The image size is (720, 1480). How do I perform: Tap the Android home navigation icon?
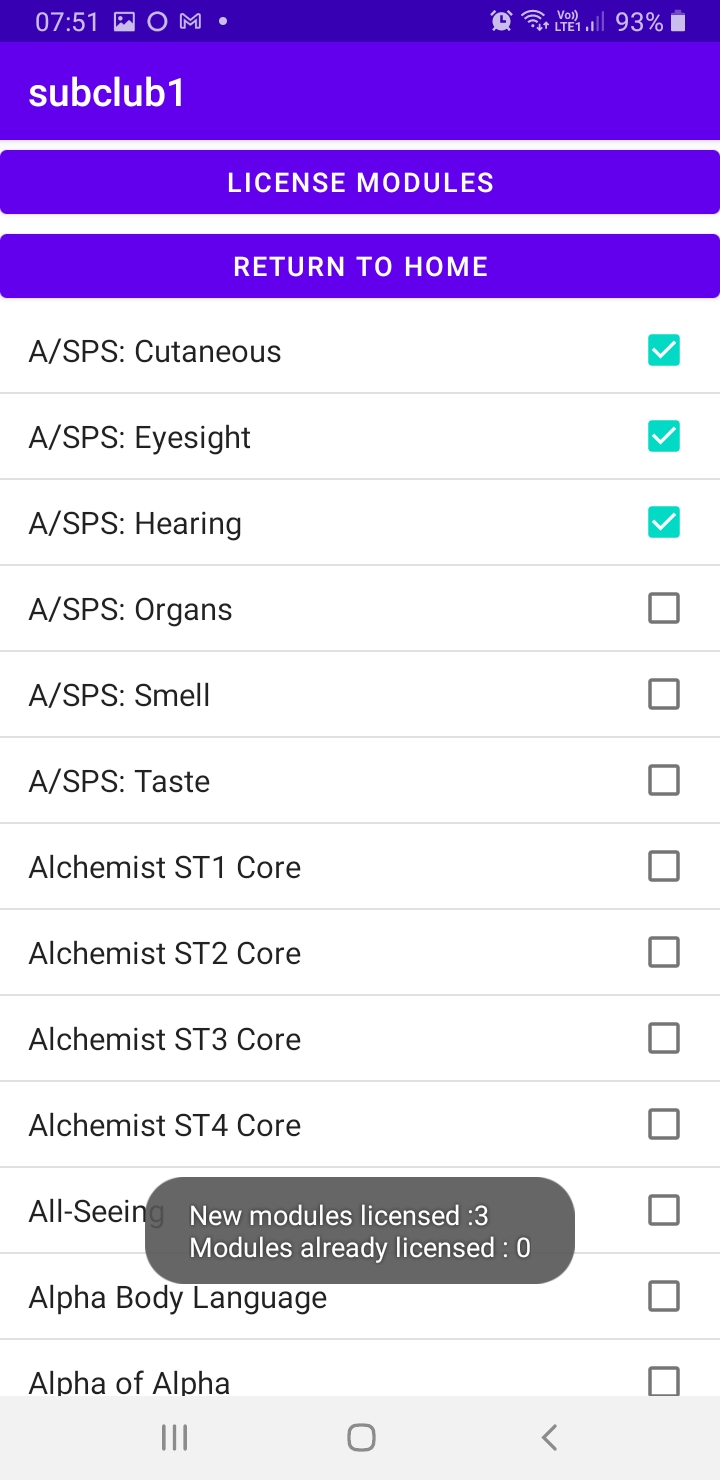(361, 1437)
